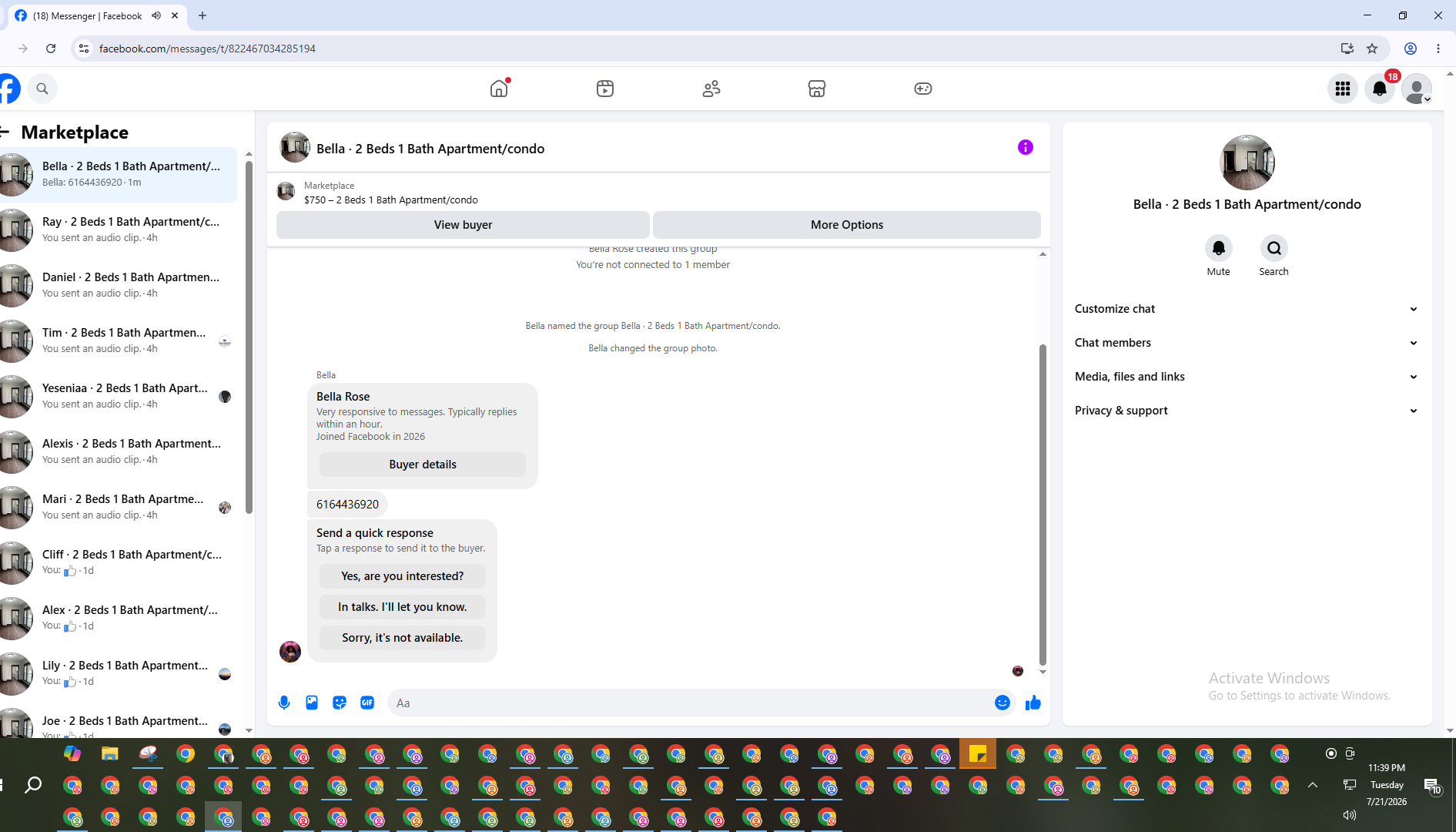Click the View buyer button
The image size is (1456, 832).
(463, 225)
